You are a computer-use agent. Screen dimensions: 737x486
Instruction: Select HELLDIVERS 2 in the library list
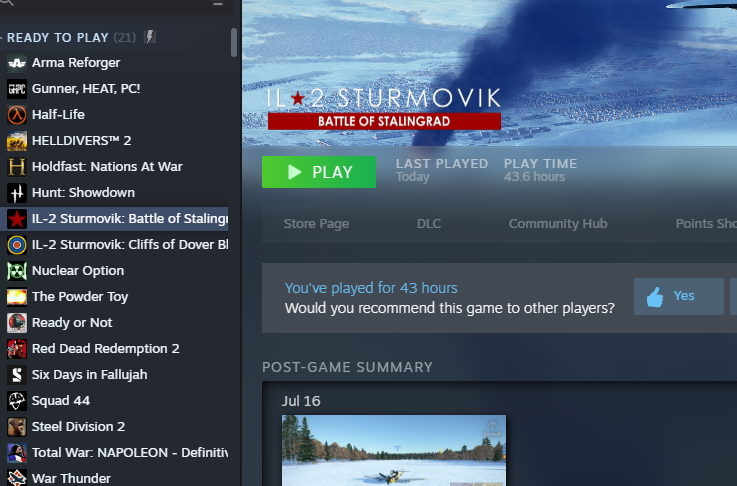click(114, 141)
